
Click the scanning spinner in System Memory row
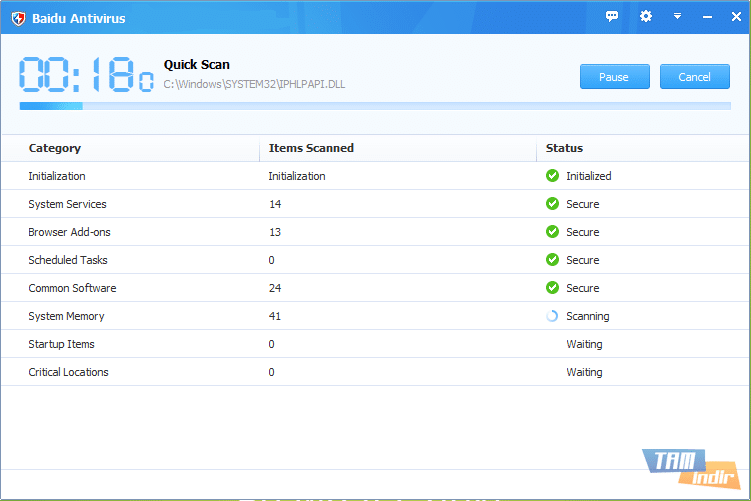[552, 316]
